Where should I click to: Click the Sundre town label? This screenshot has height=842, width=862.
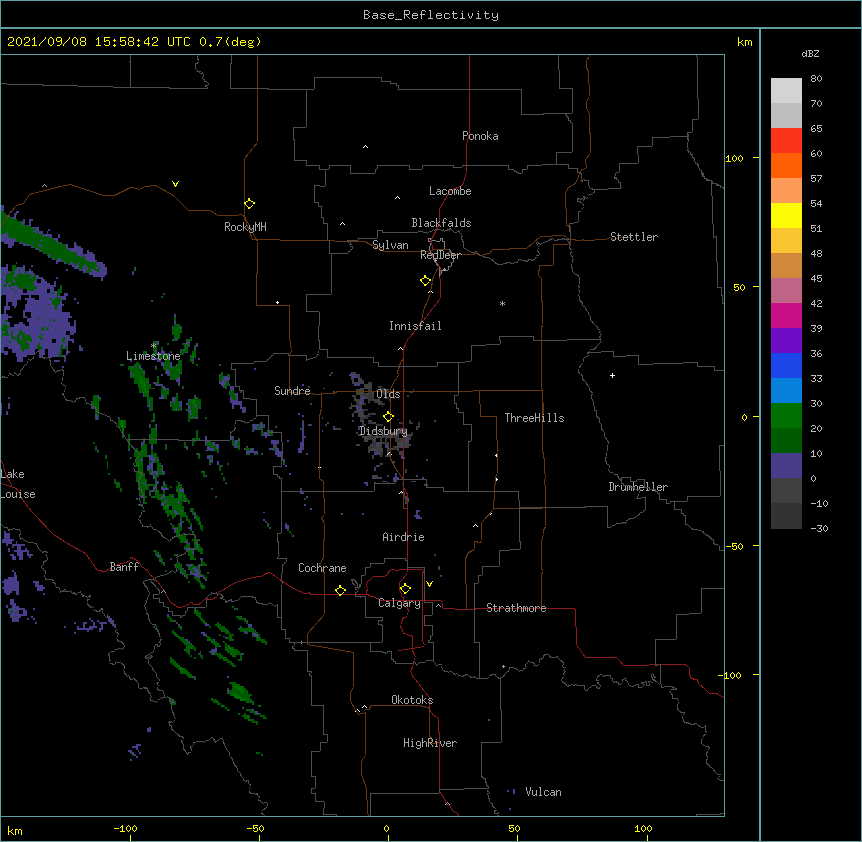[x=292, y=391]
